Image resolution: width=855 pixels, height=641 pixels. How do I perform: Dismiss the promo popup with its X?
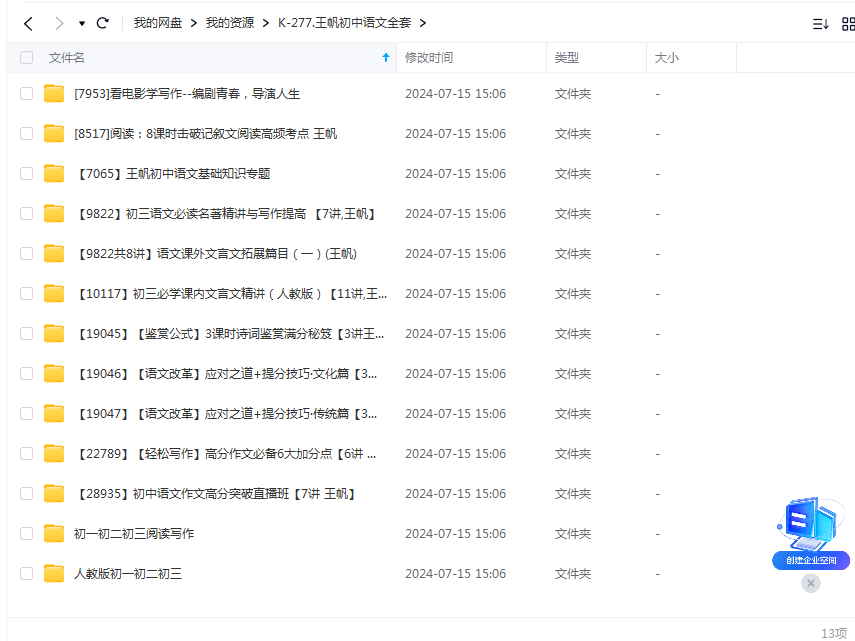pos(810,583)
